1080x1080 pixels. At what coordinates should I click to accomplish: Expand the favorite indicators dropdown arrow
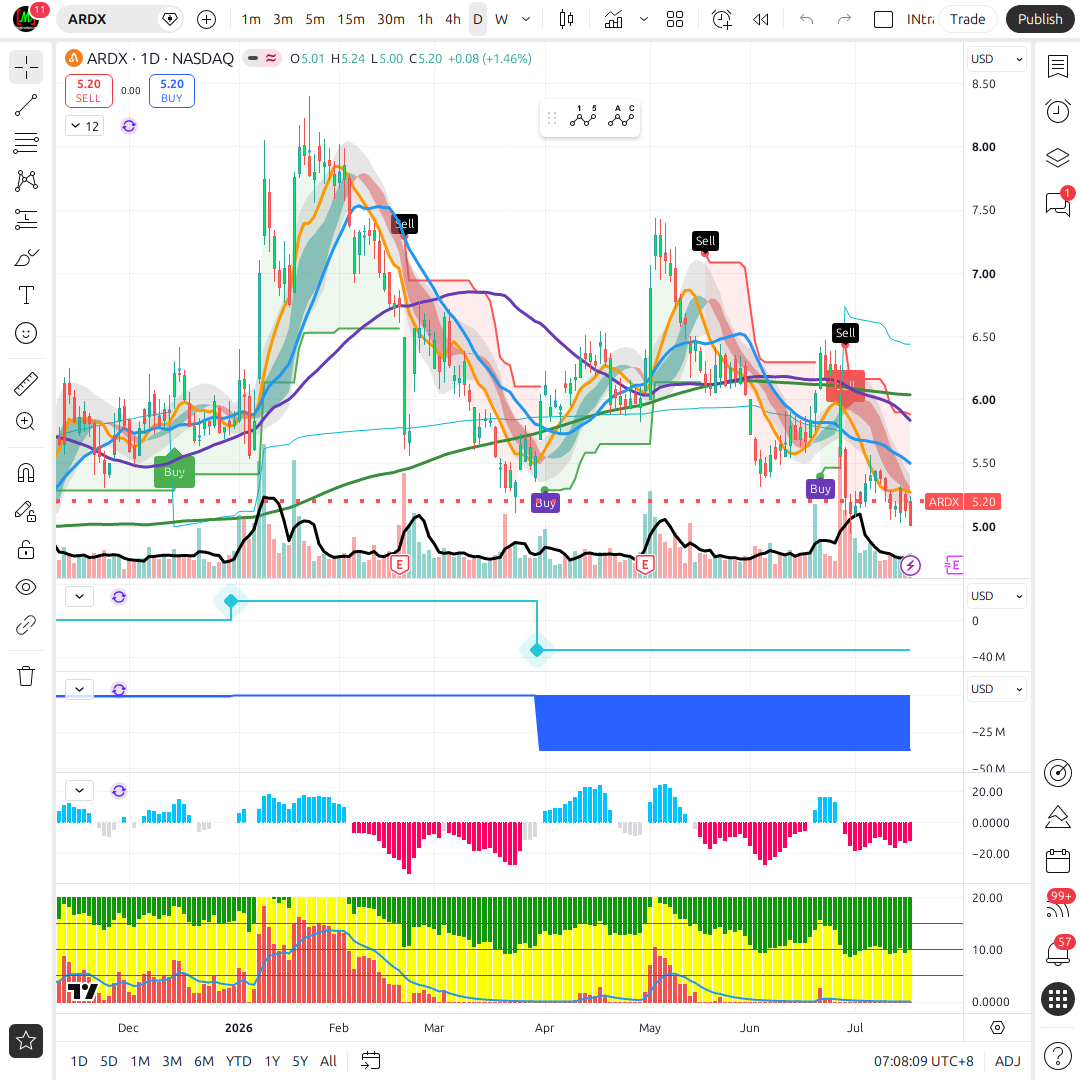click(x=644, y=19)
